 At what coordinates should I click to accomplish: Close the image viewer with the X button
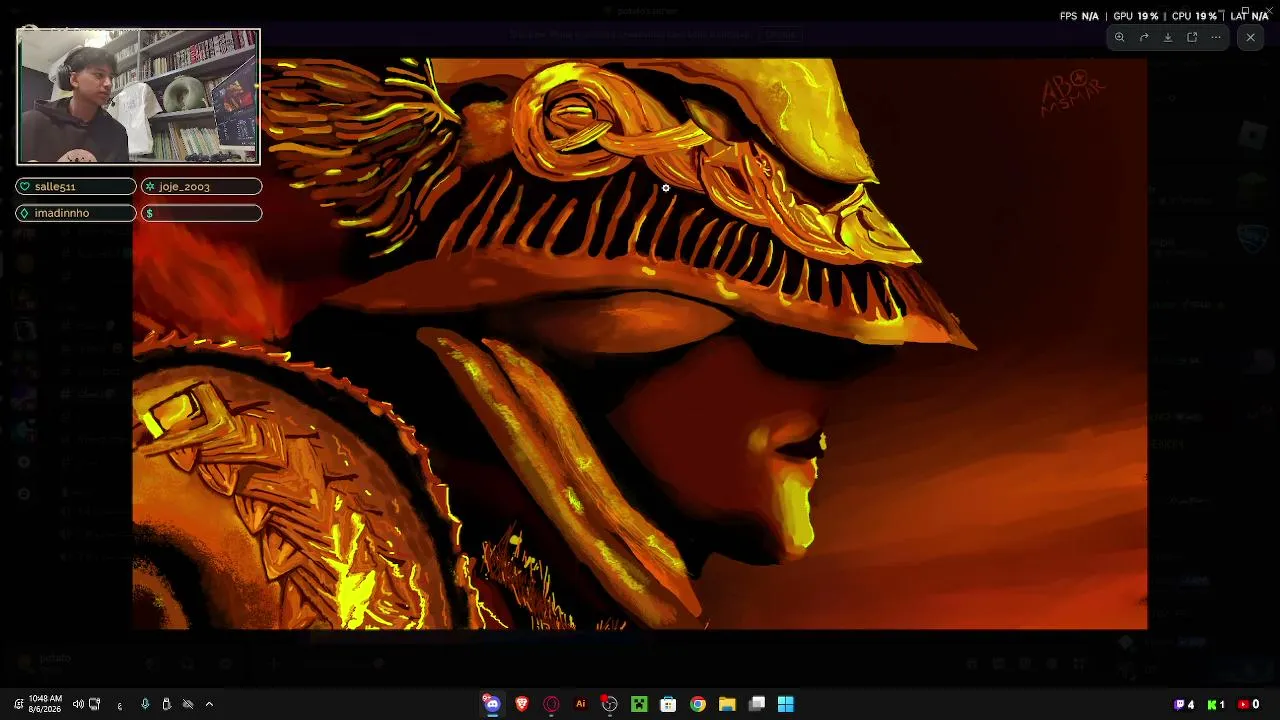click(x=1250, y=38)
